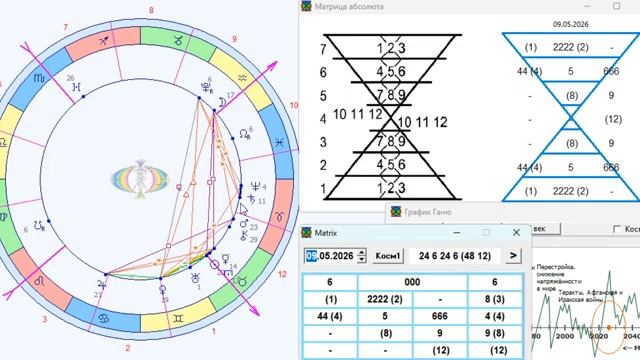Click the Косм1 button in the Matrix window
Image resolution: width=640 pixels, height=360 pixels.
tap(388, 256)
